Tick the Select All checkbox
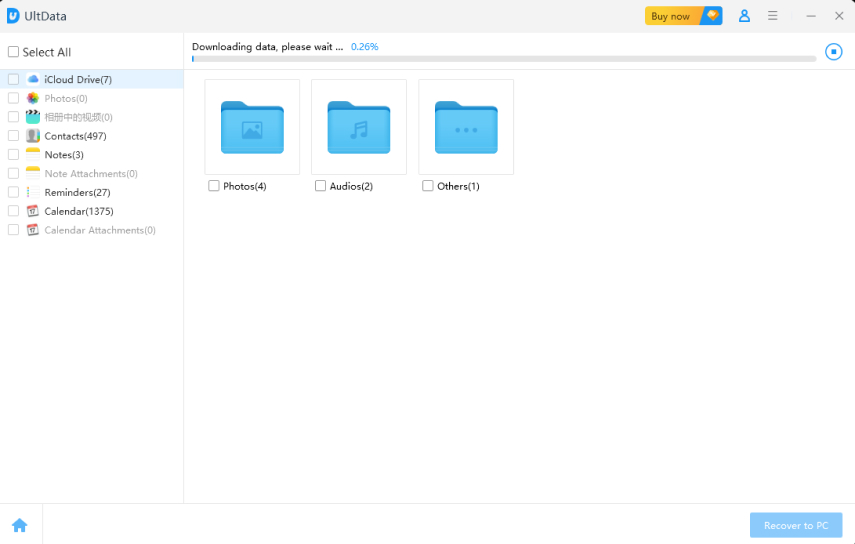 pos(13,52)
